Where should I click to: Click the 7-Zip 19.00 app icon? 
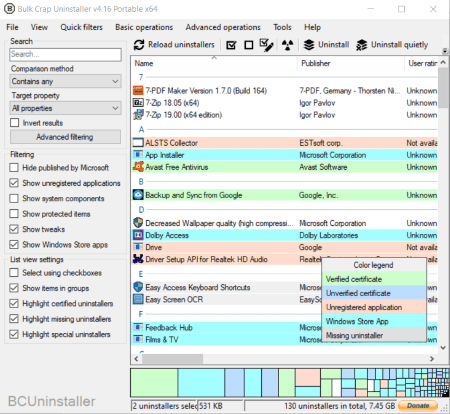(x=138, y=115)
